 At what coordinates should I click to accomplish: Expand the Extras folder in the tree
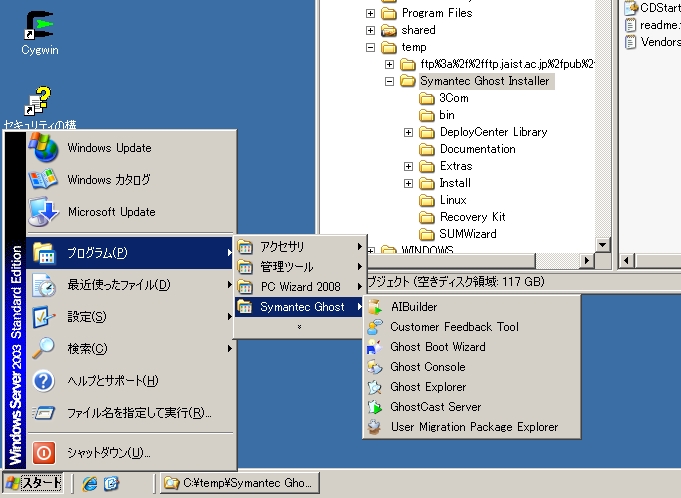(x=409, y=166)
